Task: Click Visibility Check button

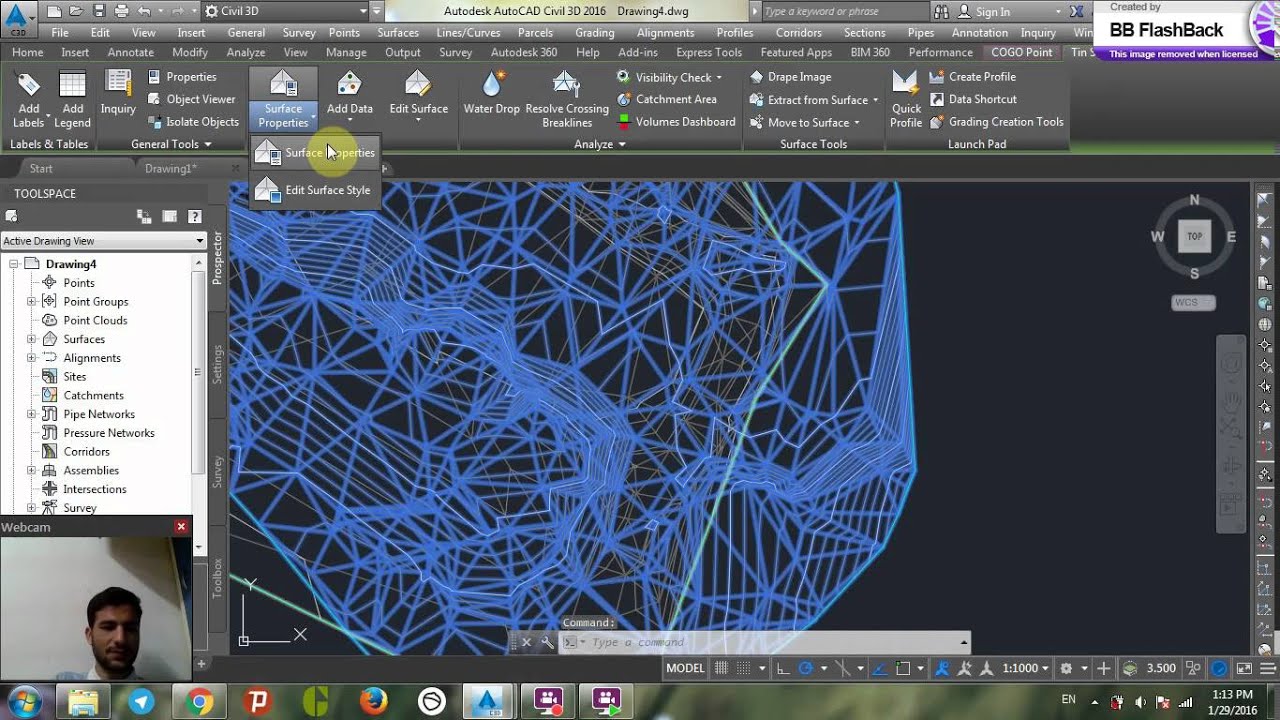Action: pyautogui.click(x=668, y=77)
